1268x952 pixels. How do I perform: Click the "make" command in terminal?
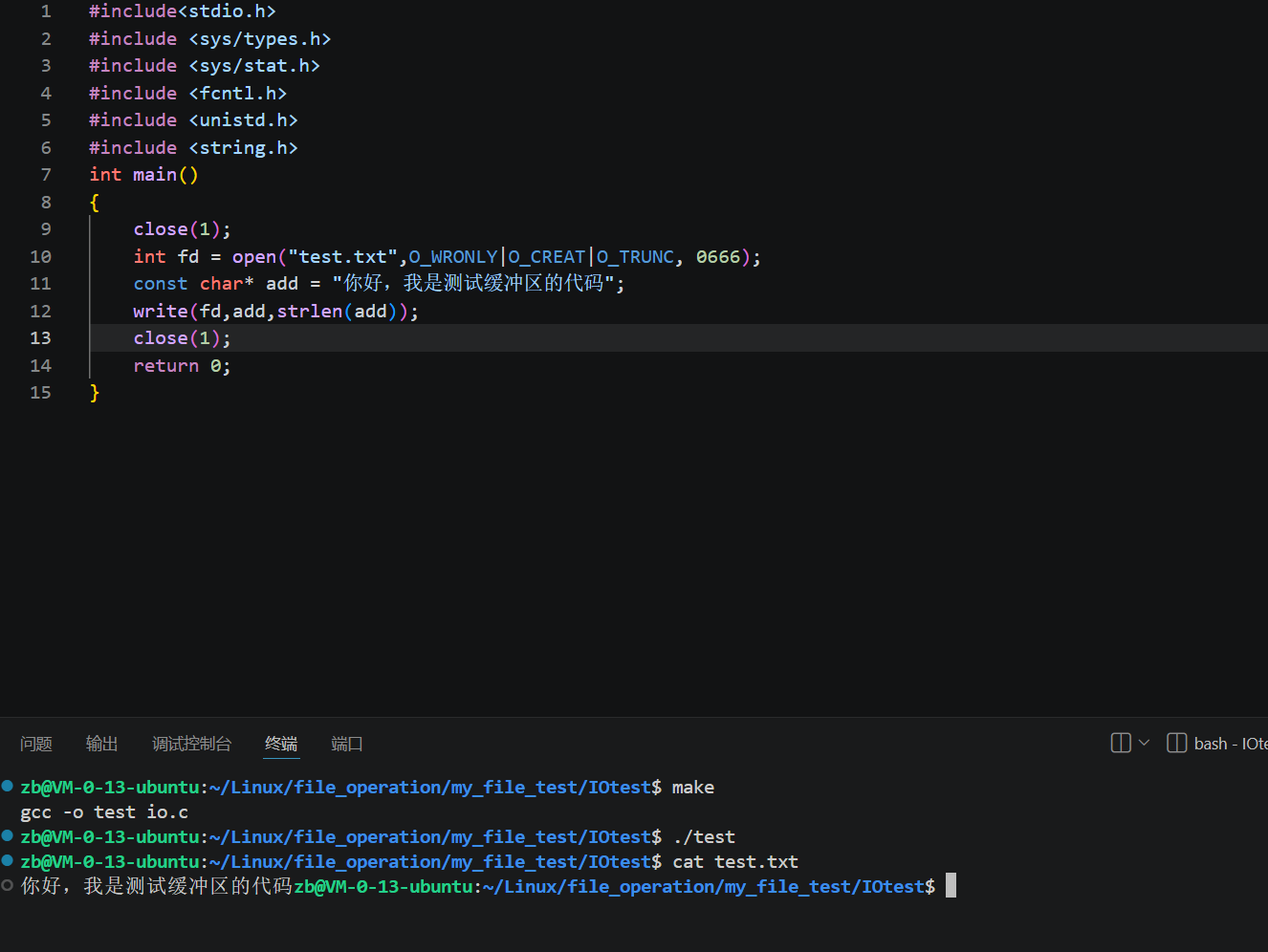coord(693,788)
